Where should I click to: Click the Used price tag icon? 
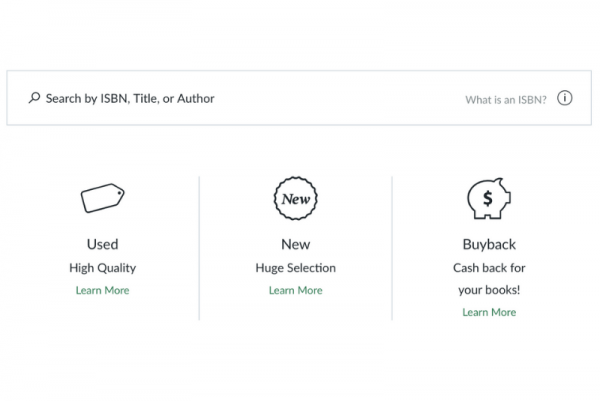tap(102, 198)
